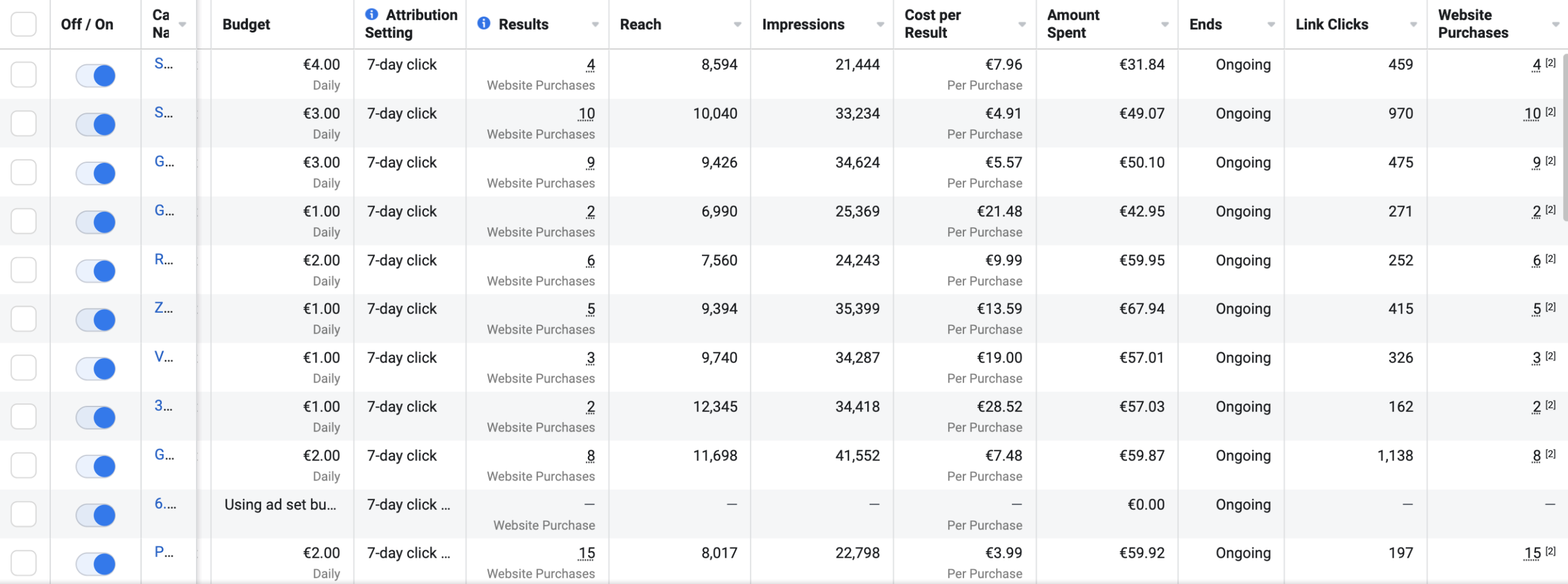
Task: Tick the select-all checkbox in header
Action: tap(24, 24)
